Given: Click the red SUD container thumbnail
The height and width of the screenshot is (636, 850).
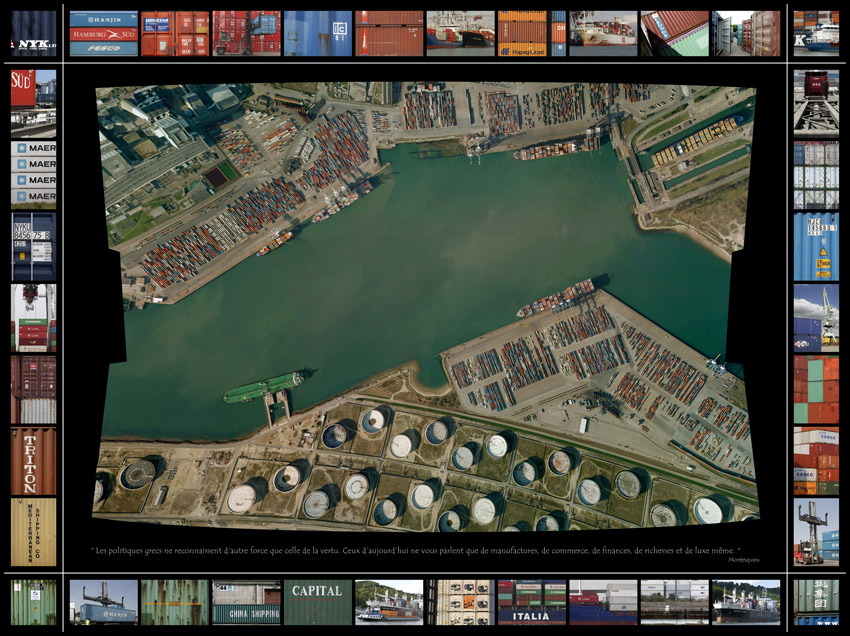Looking at the screenshot, I should [33, 103].
